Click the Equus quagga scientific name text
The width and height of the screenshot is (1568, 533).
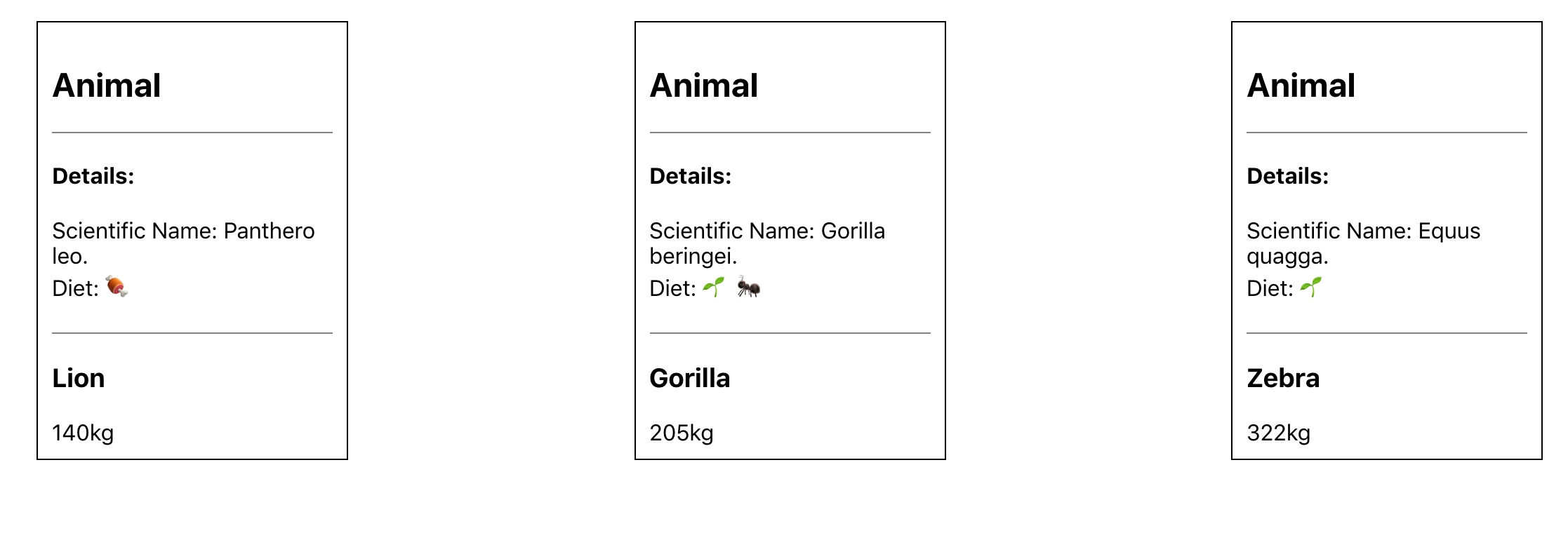point(1364,243)
